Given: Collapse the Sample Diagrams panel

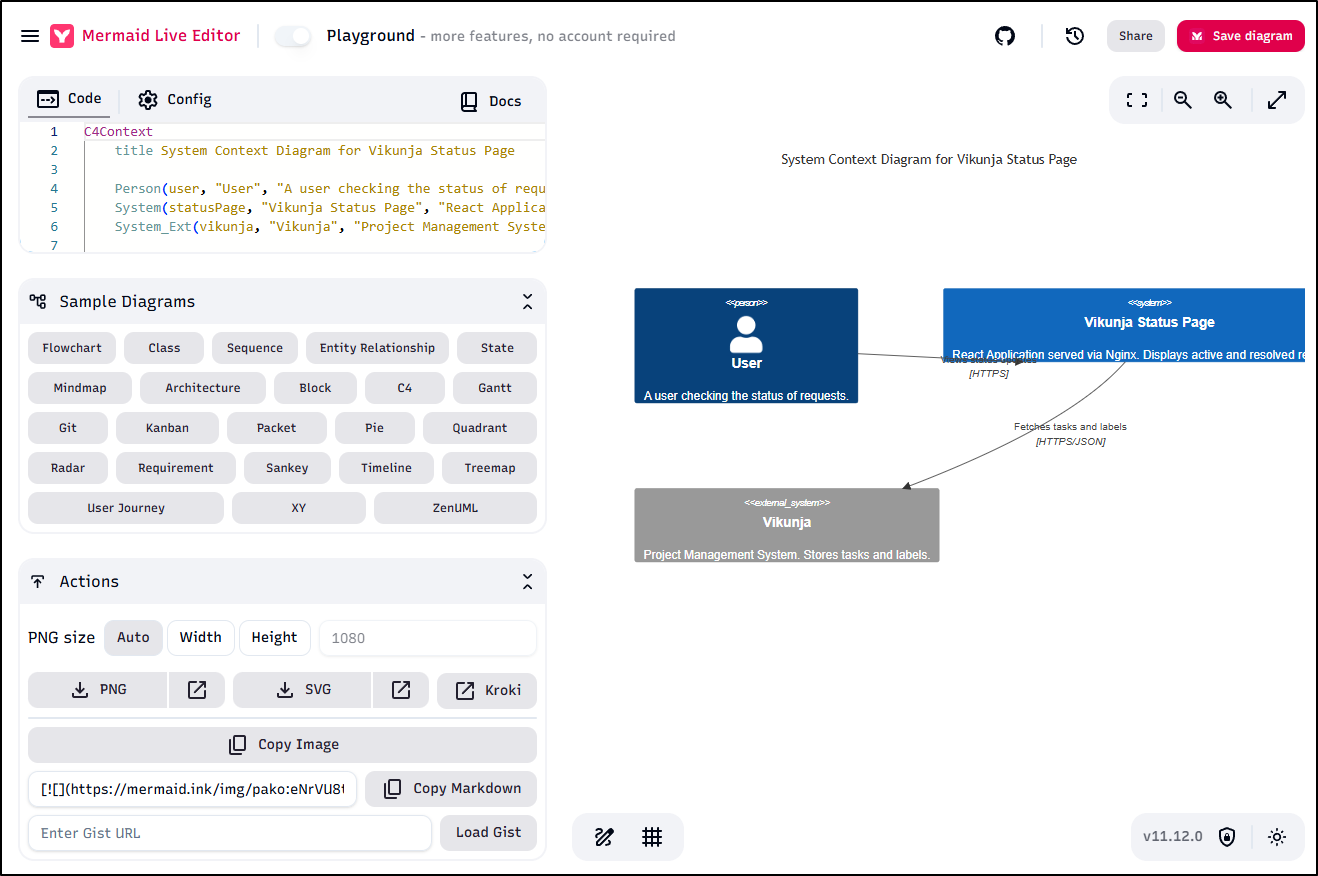Looking at the screenshot, I should (527, 302).
